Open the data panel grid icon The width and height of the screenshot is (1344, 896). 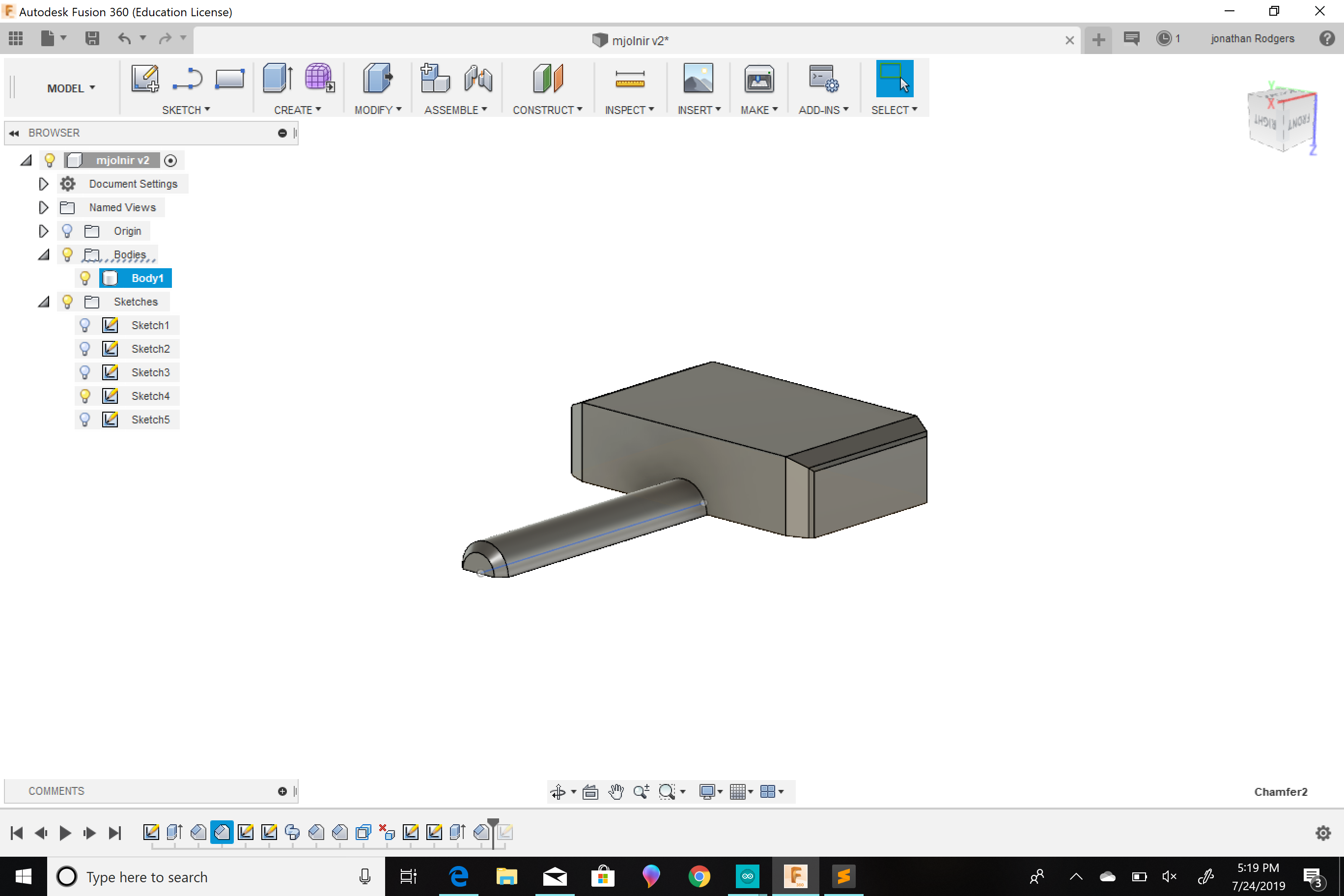click(16, 38)
